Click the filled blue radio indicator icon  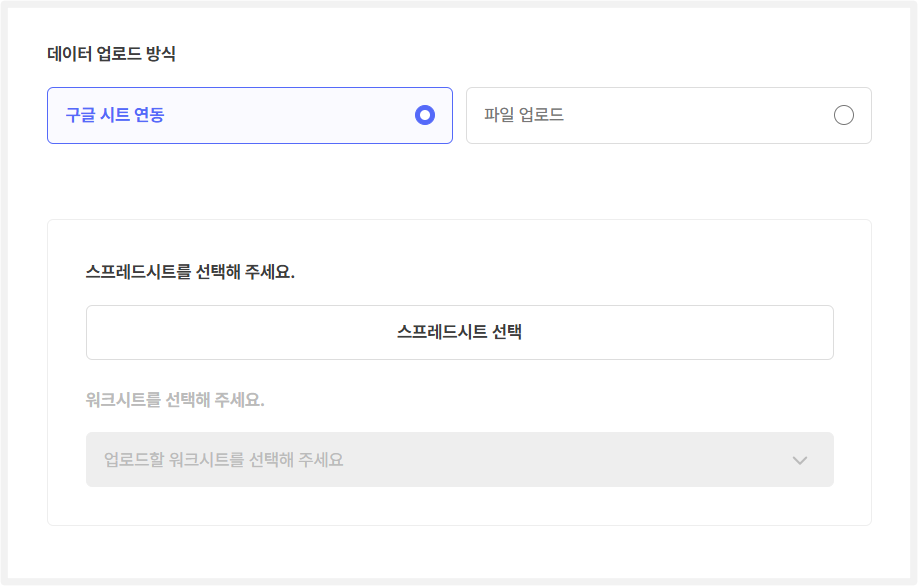pos(425,115)
